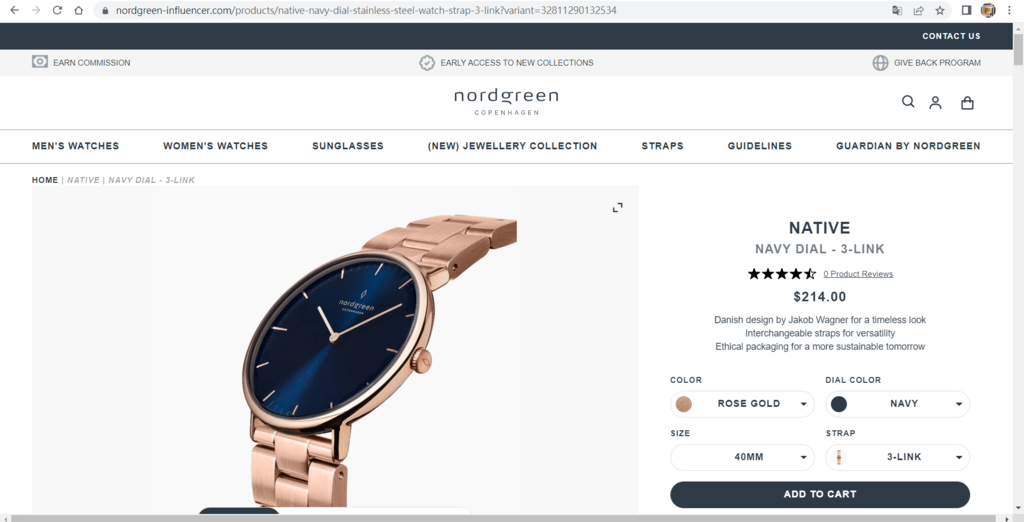Go to the Straps menu item
1024x522 pixels.
(662, 146)
